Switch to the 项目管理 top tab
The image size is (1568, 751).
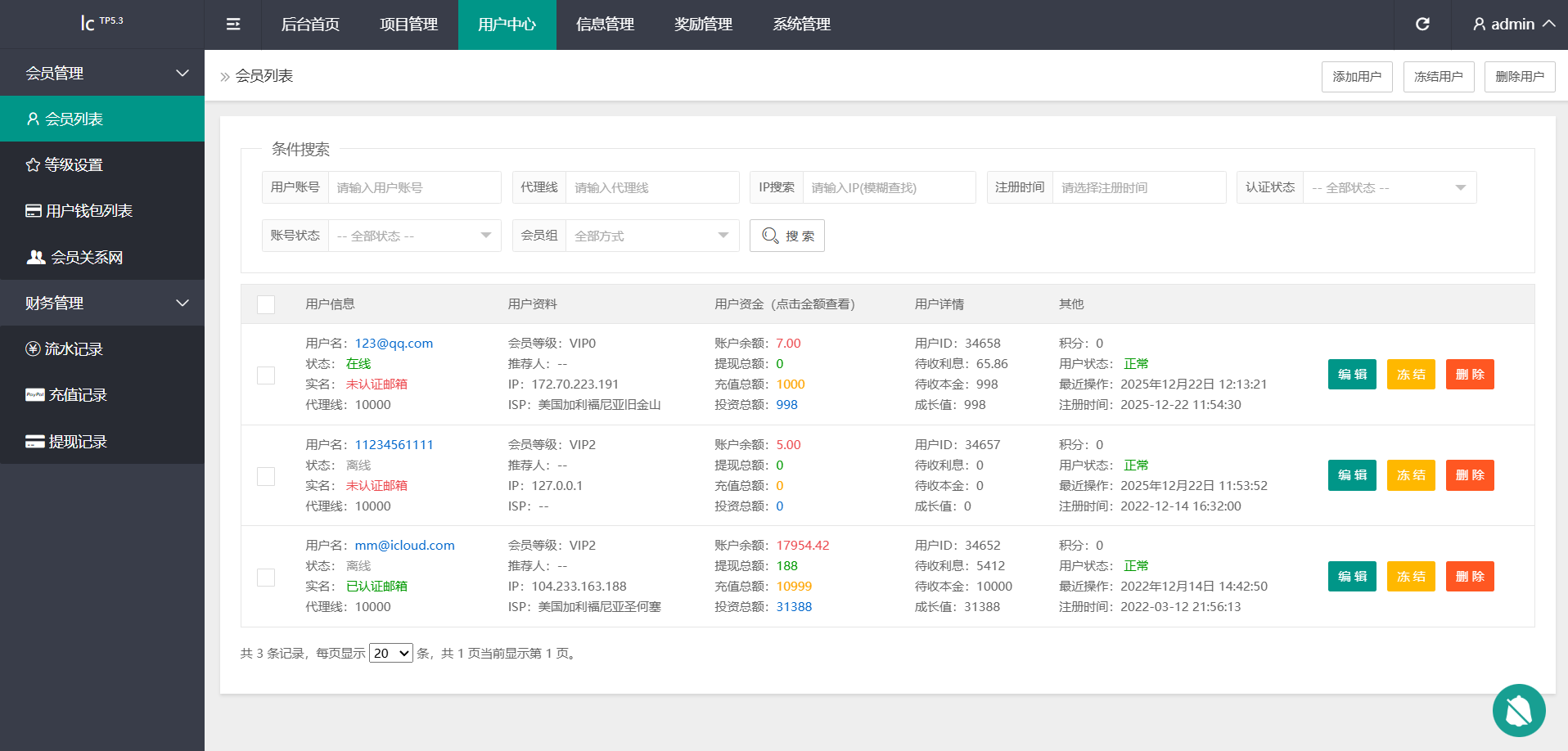pos(408,25)
